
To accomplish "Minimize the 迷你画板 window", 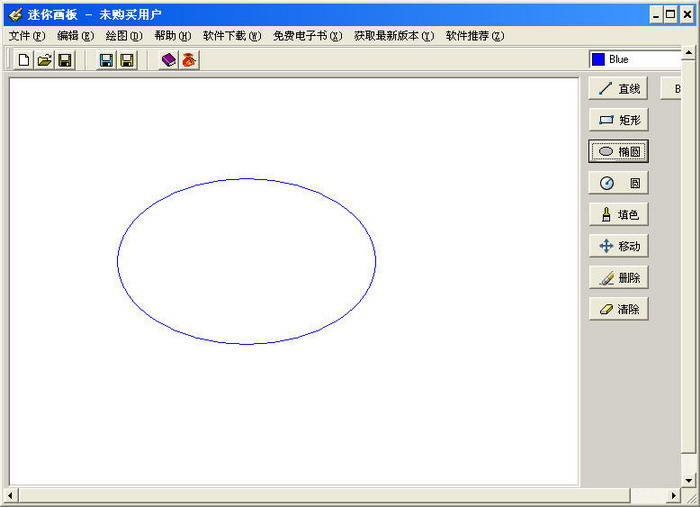I will pyautogui.click(x=655, y=15).
